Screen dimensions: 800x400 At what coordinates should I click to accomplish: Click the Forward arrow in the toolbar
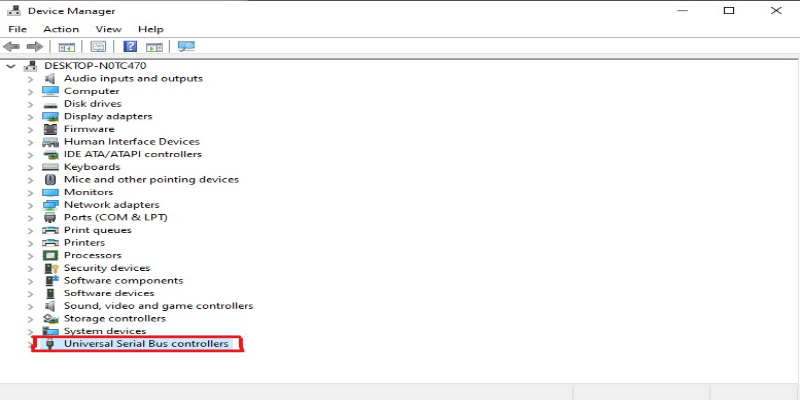point(34,47)
